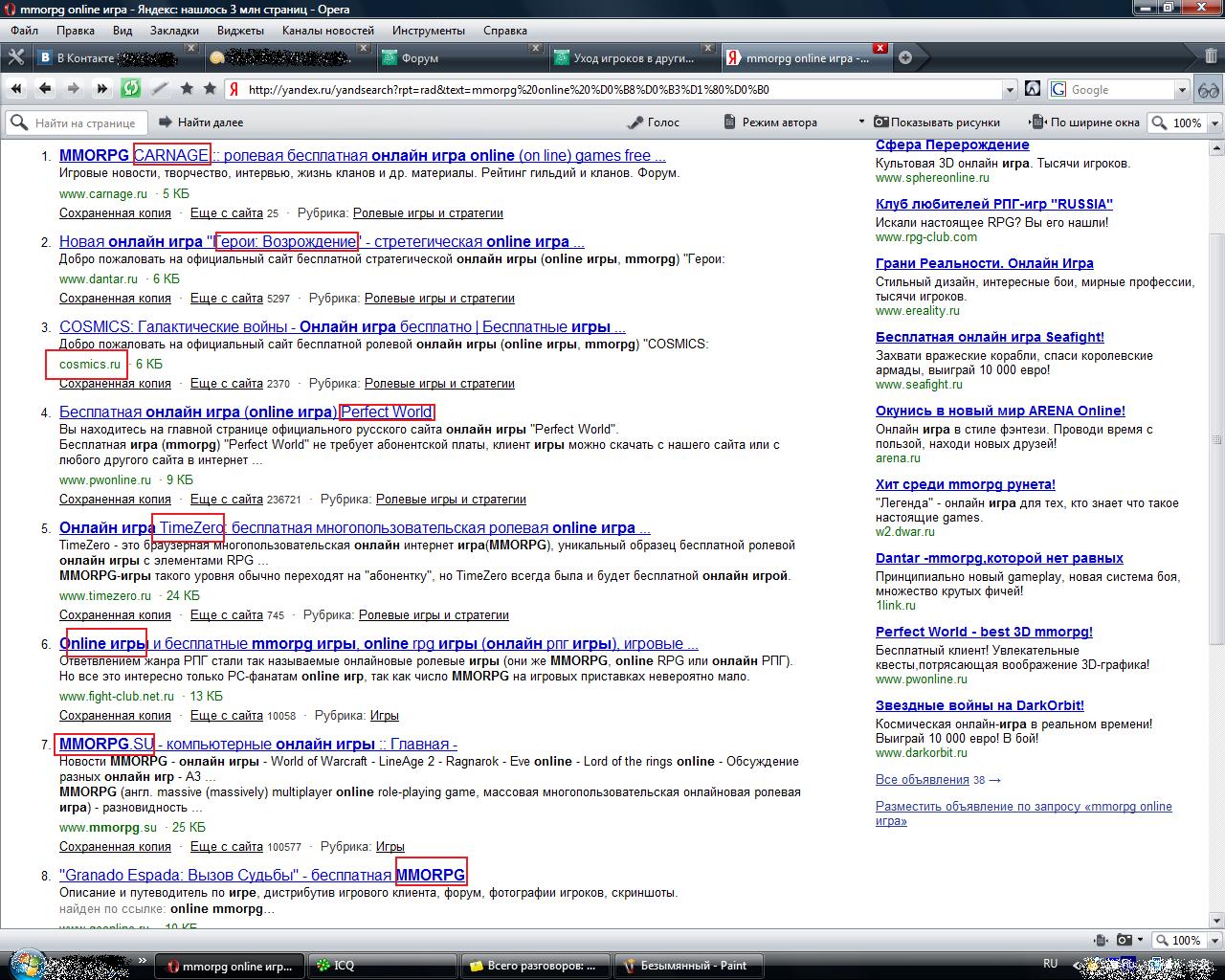Open the Perfect World search result link

[387, 412]
